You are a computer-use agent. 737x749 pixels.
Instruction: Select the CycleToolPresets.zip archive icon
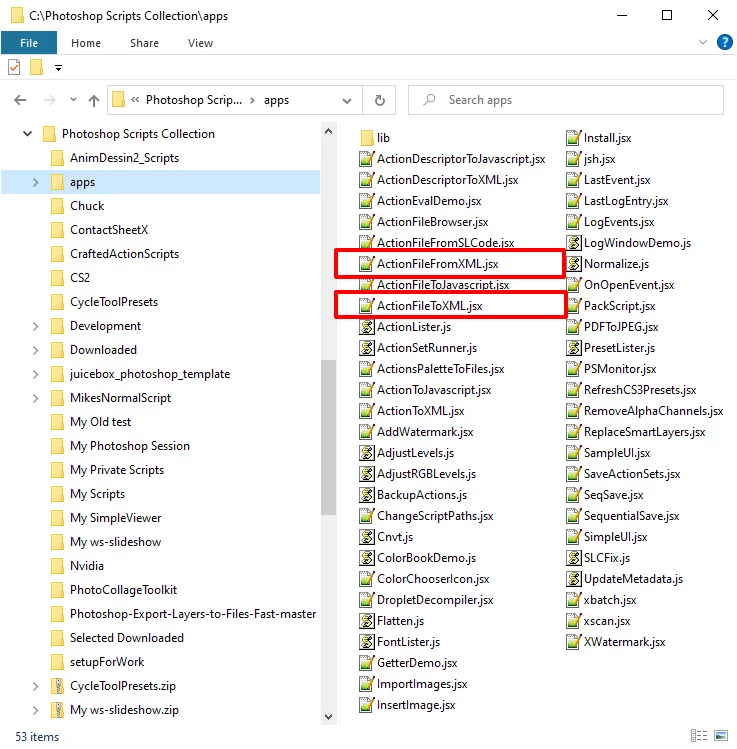(57, 686)
